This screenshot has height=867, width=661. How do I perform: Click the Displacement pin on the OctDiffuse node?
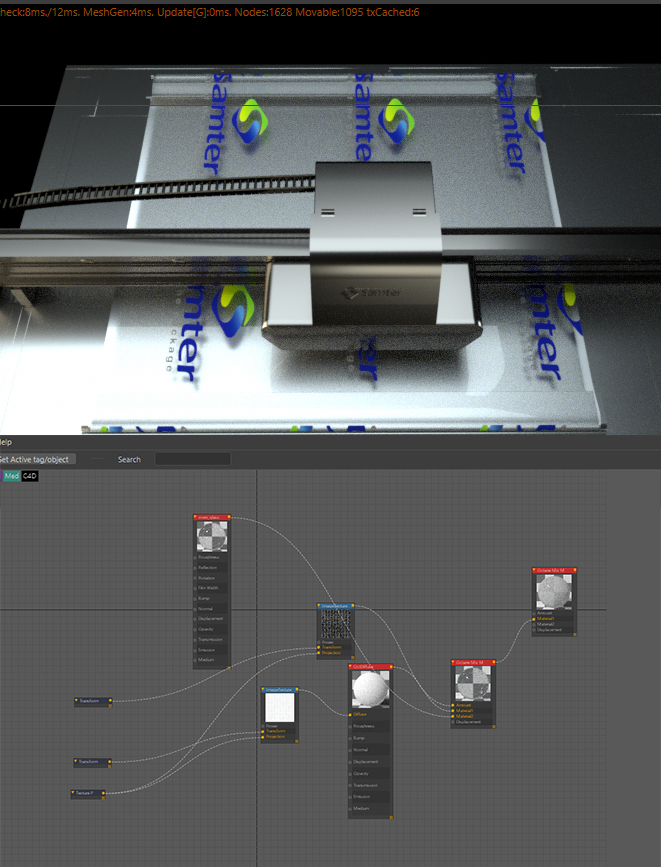click(351, 762)
